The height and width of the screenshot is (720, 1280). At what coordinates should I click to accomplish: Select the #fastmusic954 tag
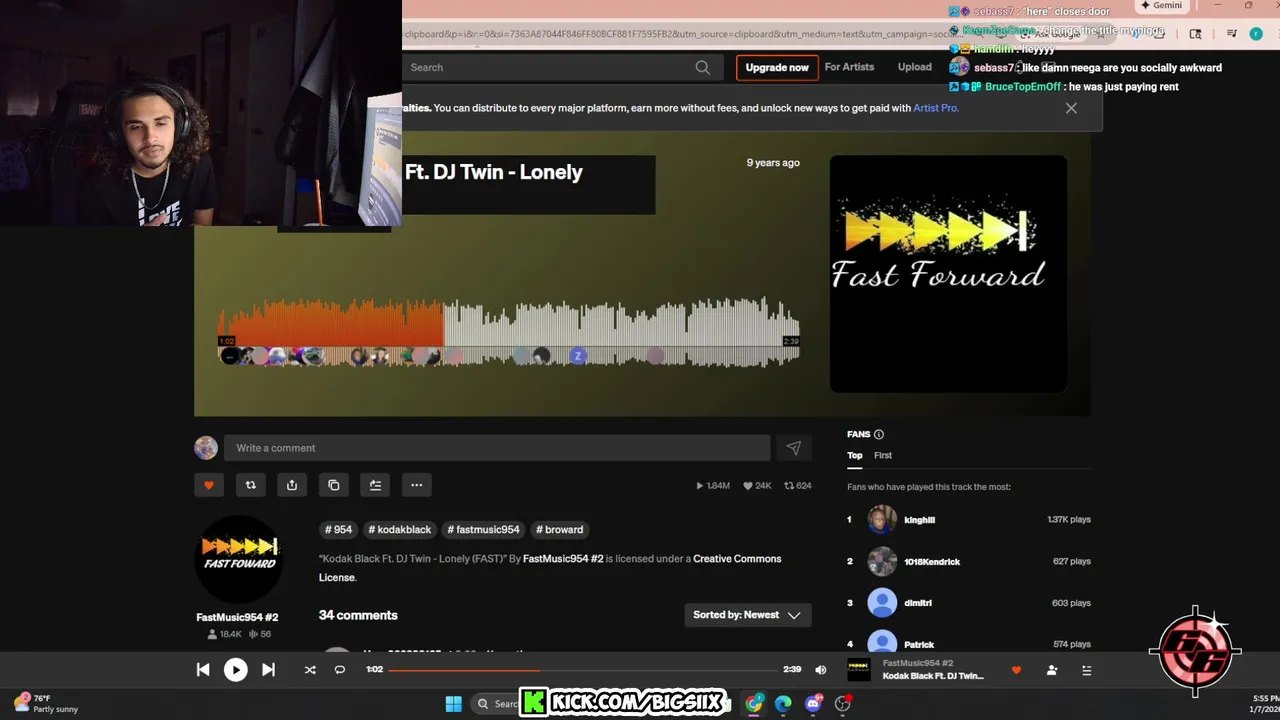point(483,529)
